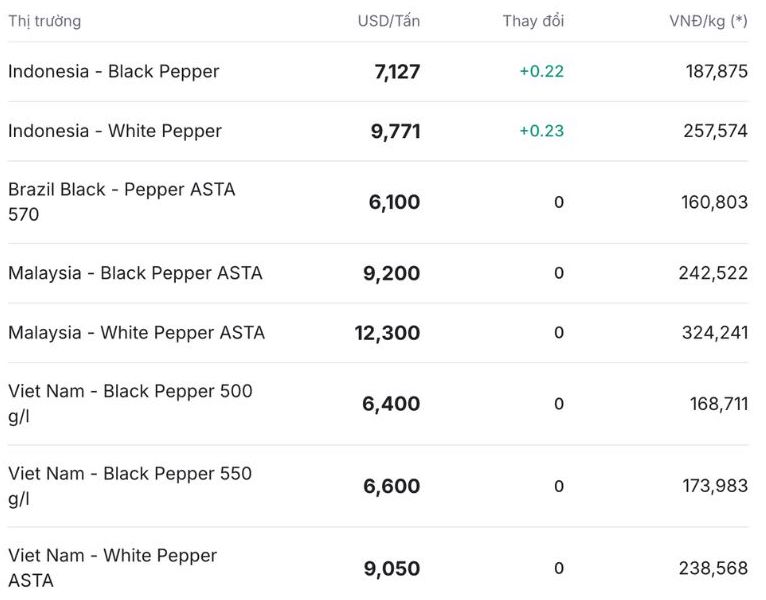Click Malaysia - Black Pepper ASTA label
This screenshot has width=766, height=600.
coord(135,273)
